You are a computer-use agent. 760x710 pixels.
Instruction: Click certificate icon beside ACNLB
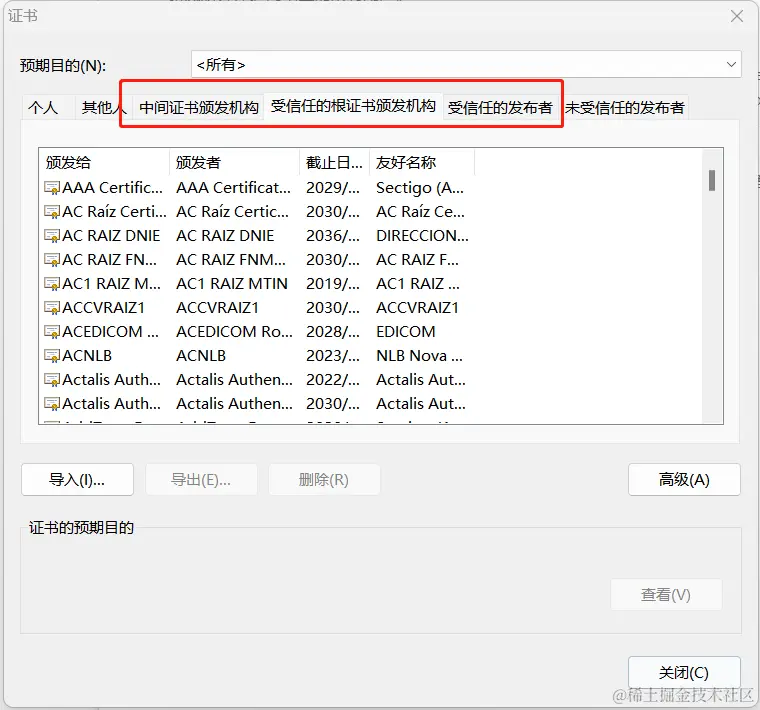(x=52, y=356)
